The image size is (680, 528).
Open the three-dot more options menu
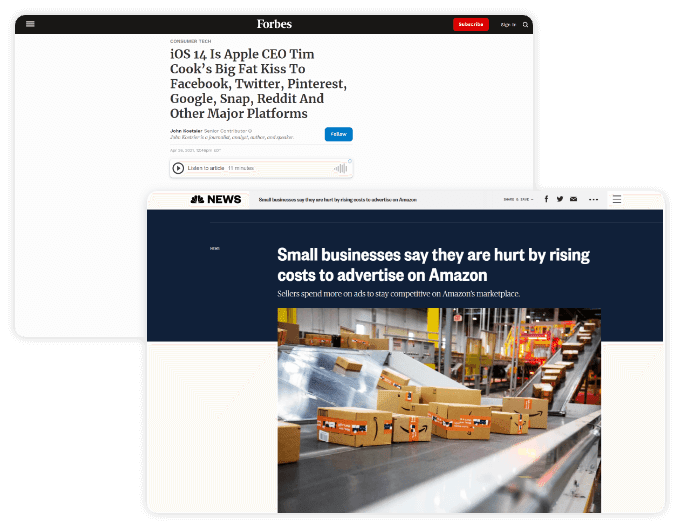[593, 199]
